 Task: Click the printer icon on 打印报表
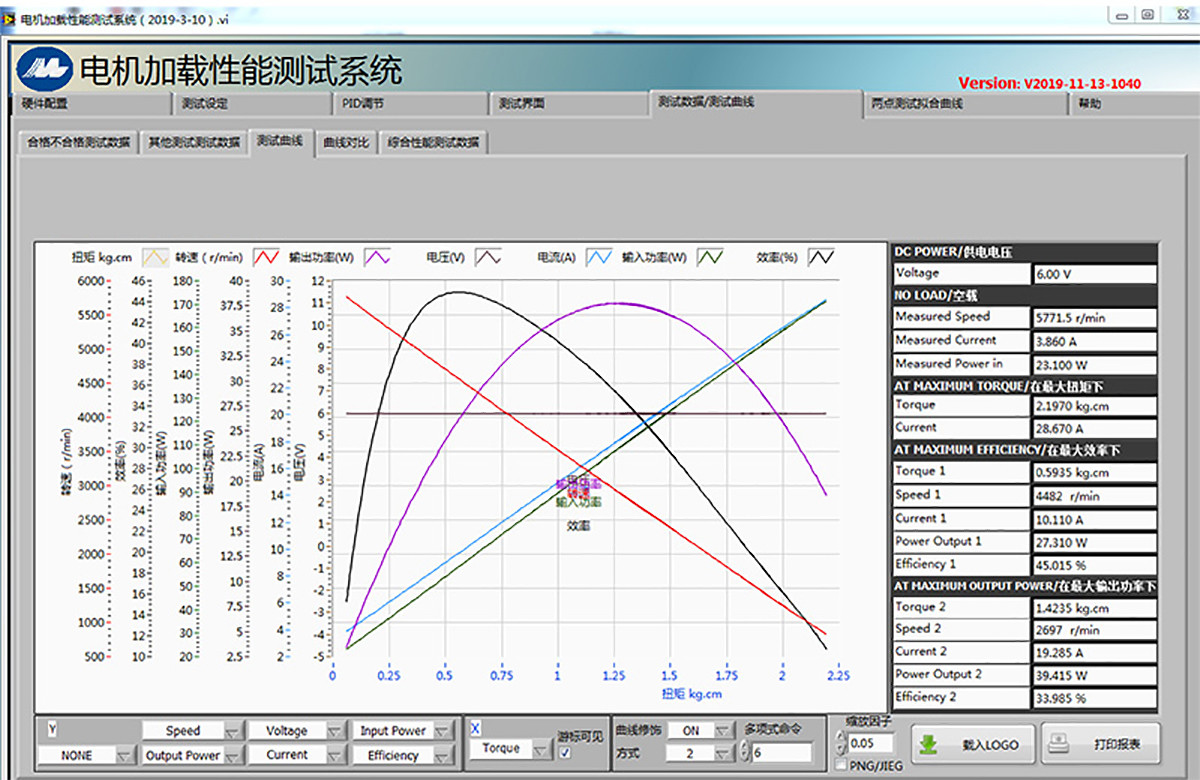point(1060,745)
